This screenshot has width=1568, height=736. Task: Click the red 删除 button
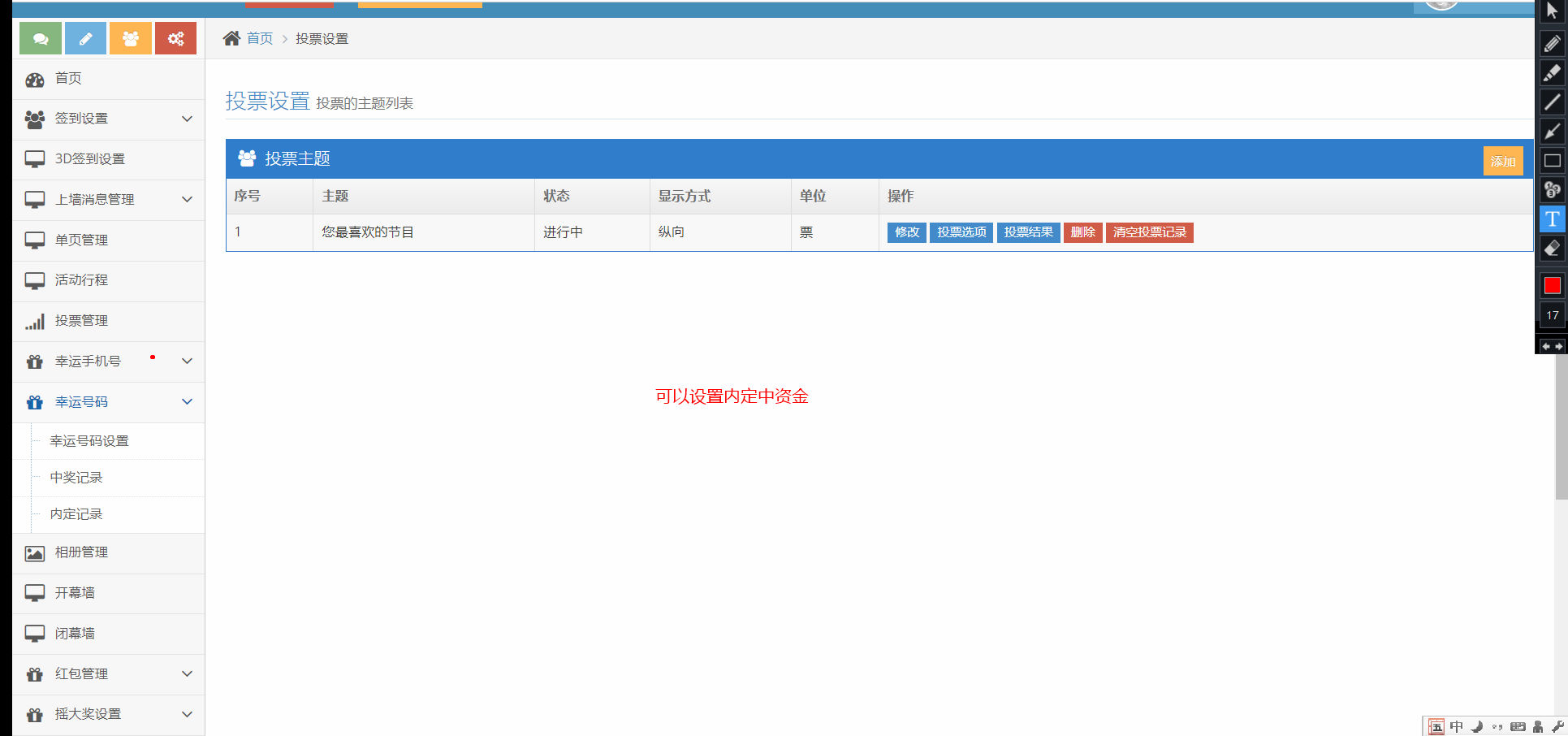tap(1082, 232)
